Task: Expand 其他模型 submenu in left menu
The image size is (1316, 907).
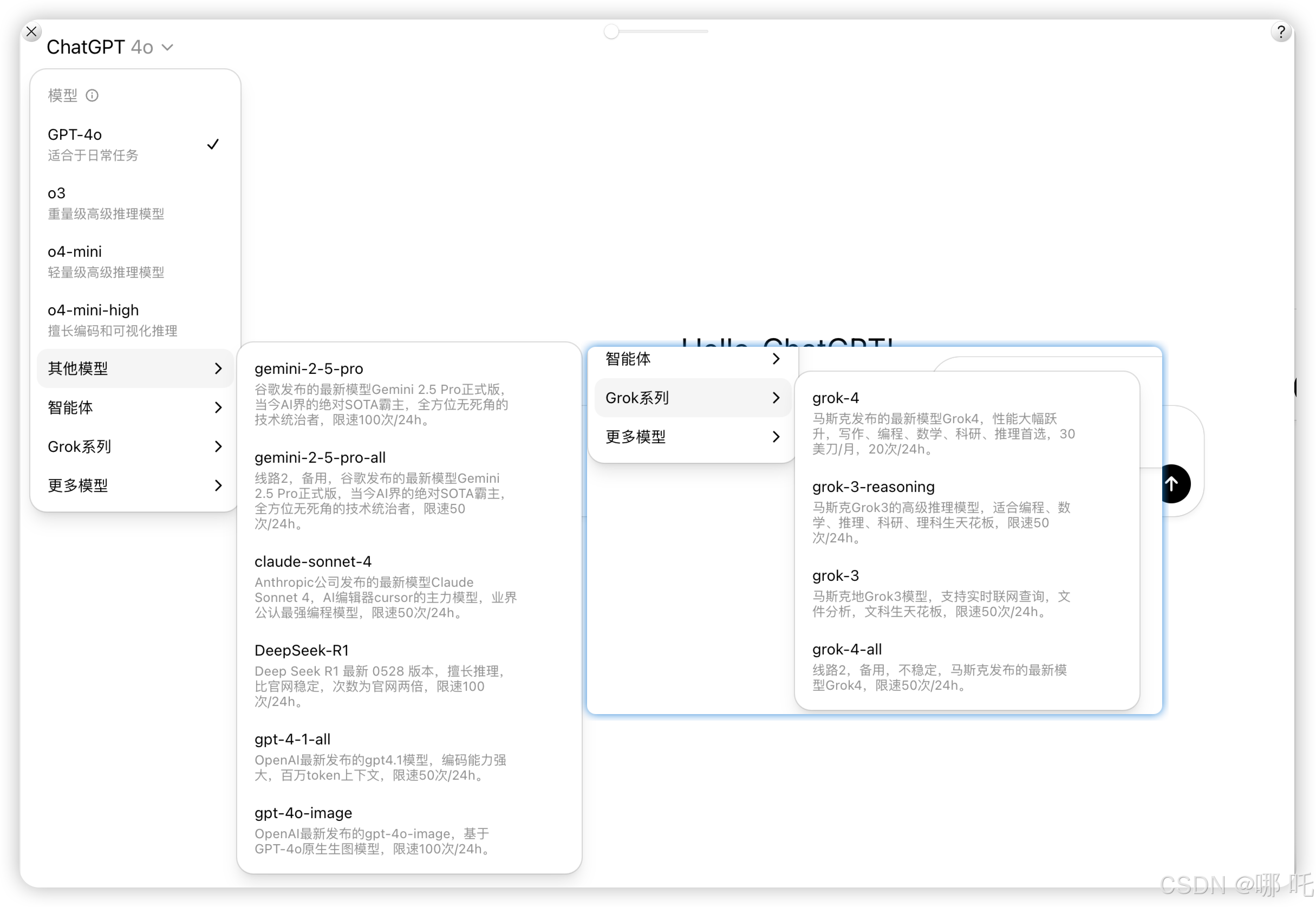Action: point(135,368)
